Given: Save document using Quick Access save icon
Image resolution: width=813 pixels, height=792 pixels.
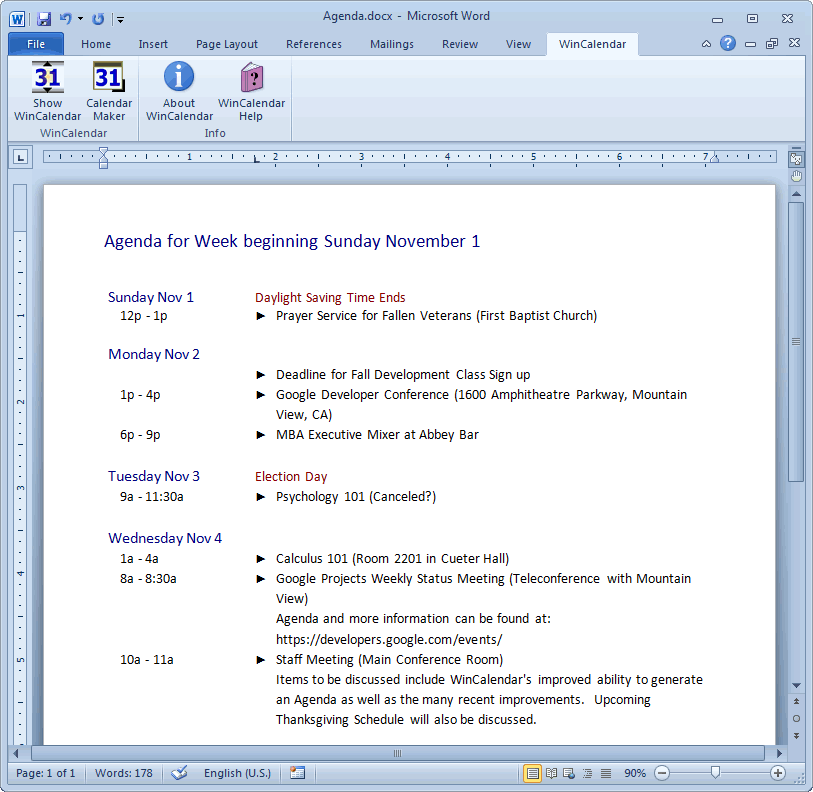Looking at the screenshot, I should (44, 18).
